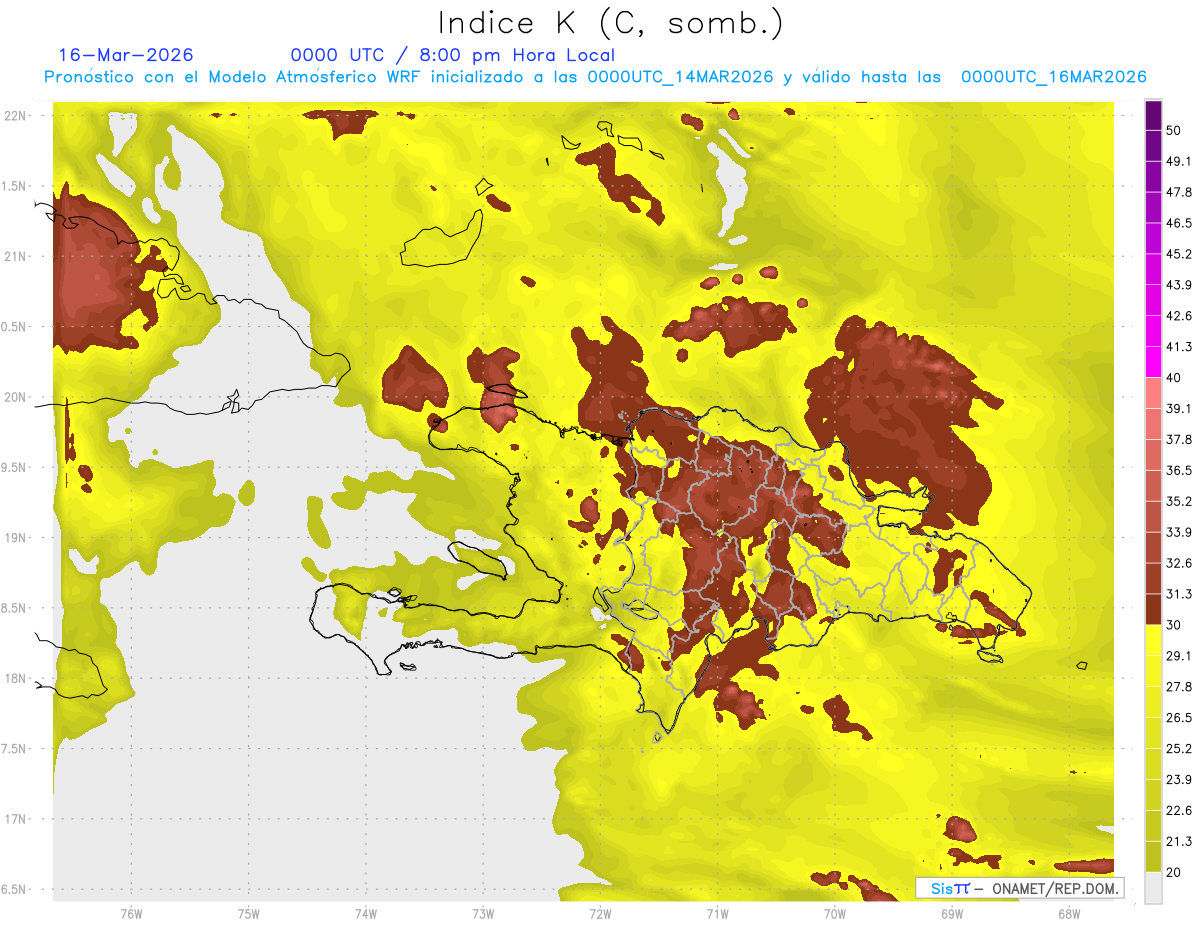
Task: Click the legend value "41.3"
Action: point(1179,347)
